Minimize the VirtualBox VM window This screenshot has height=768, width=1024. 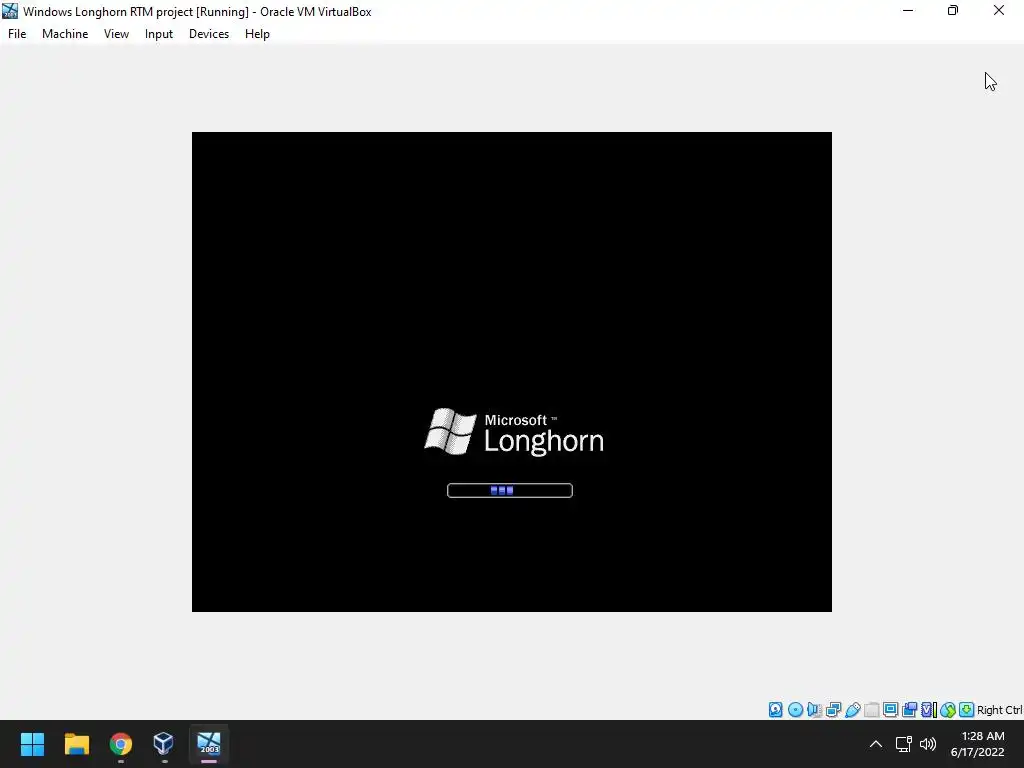pyautogui.click(x=908, y=10)
